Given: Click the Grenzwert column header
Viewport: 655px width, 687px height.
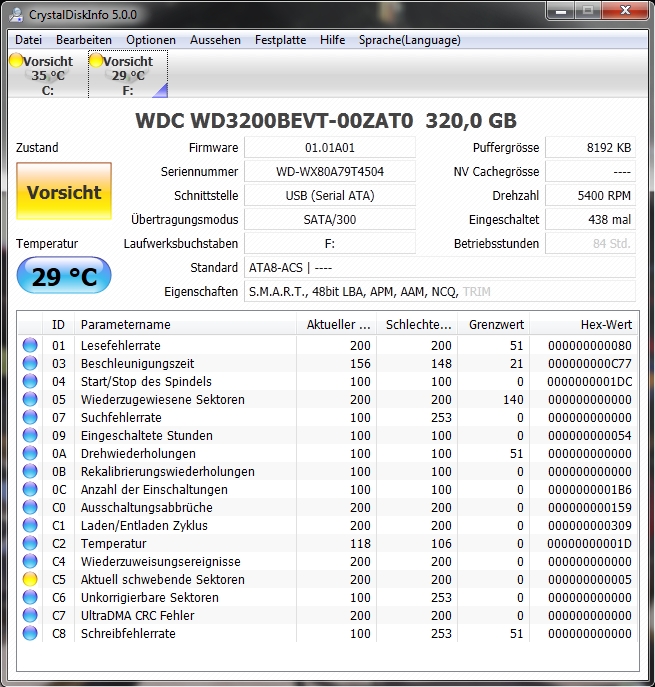Looking at the screenshot, I should [494, 325].
